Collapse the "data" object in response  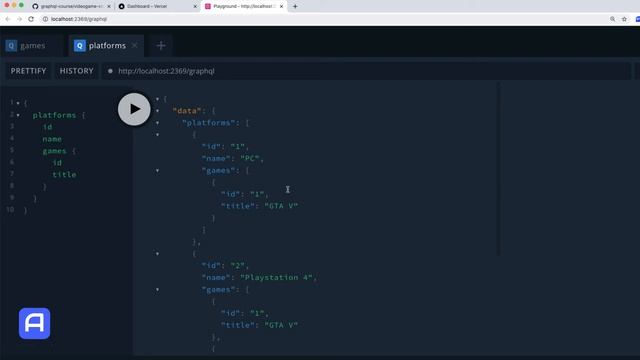158,111
